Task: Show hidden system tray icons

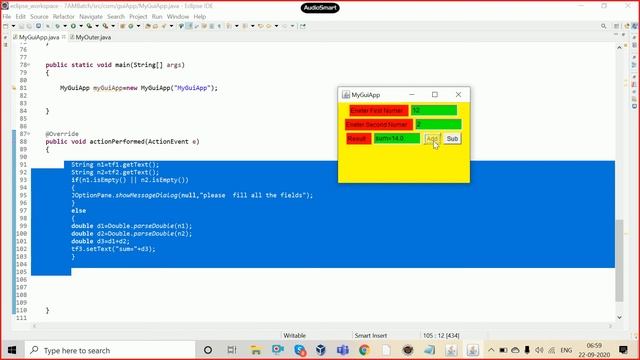Action: [491, 350]
